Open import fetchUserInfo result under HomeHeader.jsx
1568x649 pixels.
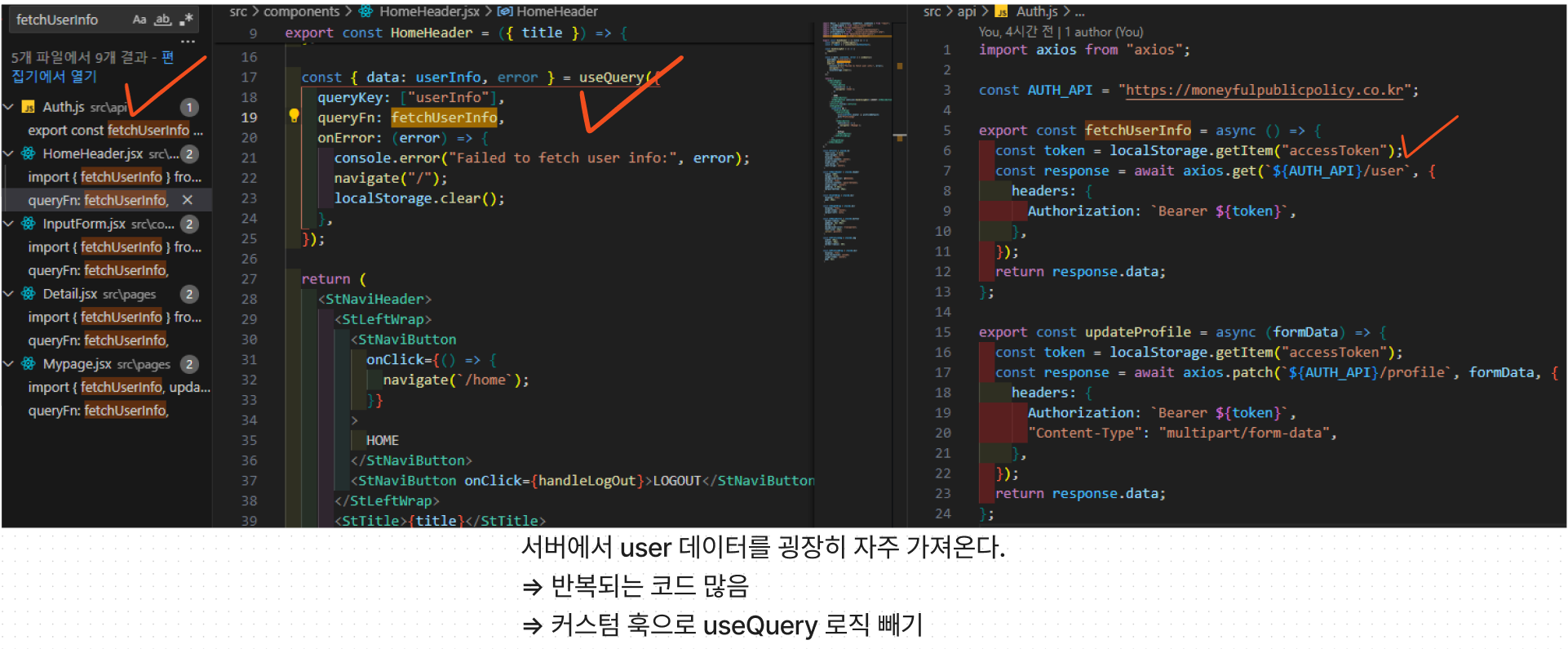(114, 177)
